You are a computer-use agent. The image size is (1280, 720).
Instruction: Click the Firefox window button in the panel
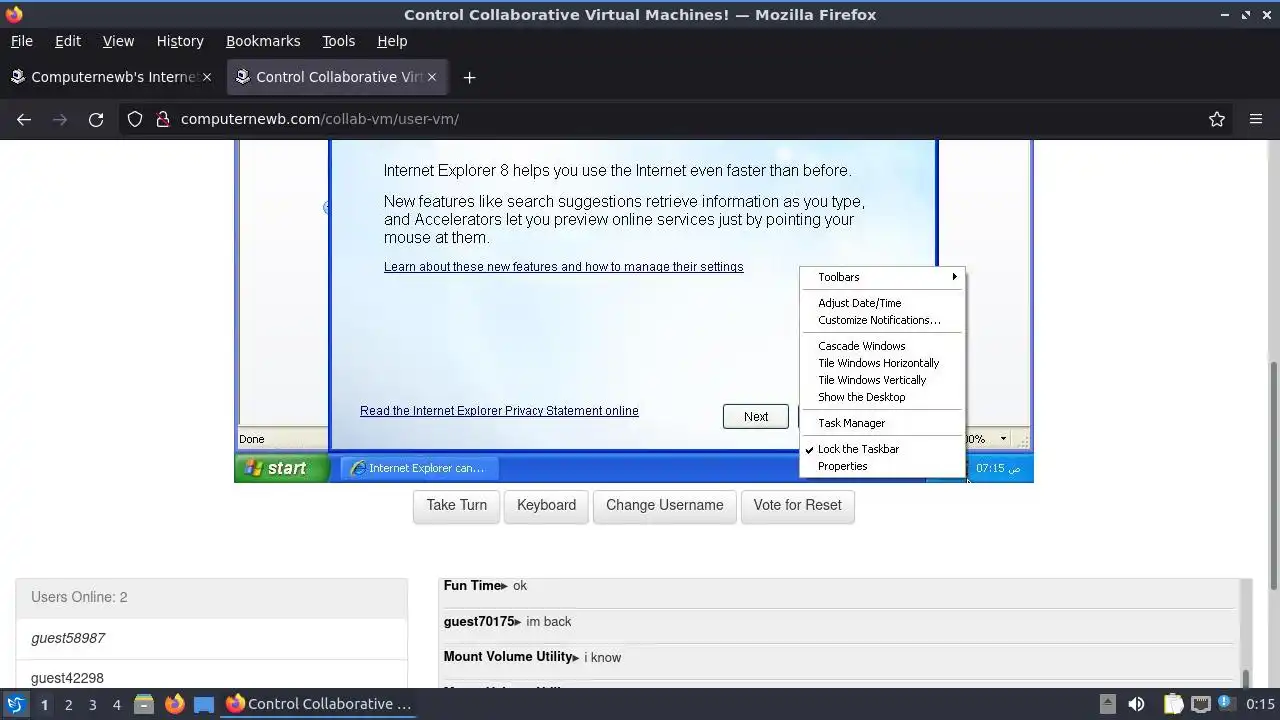tap(320, 704)
